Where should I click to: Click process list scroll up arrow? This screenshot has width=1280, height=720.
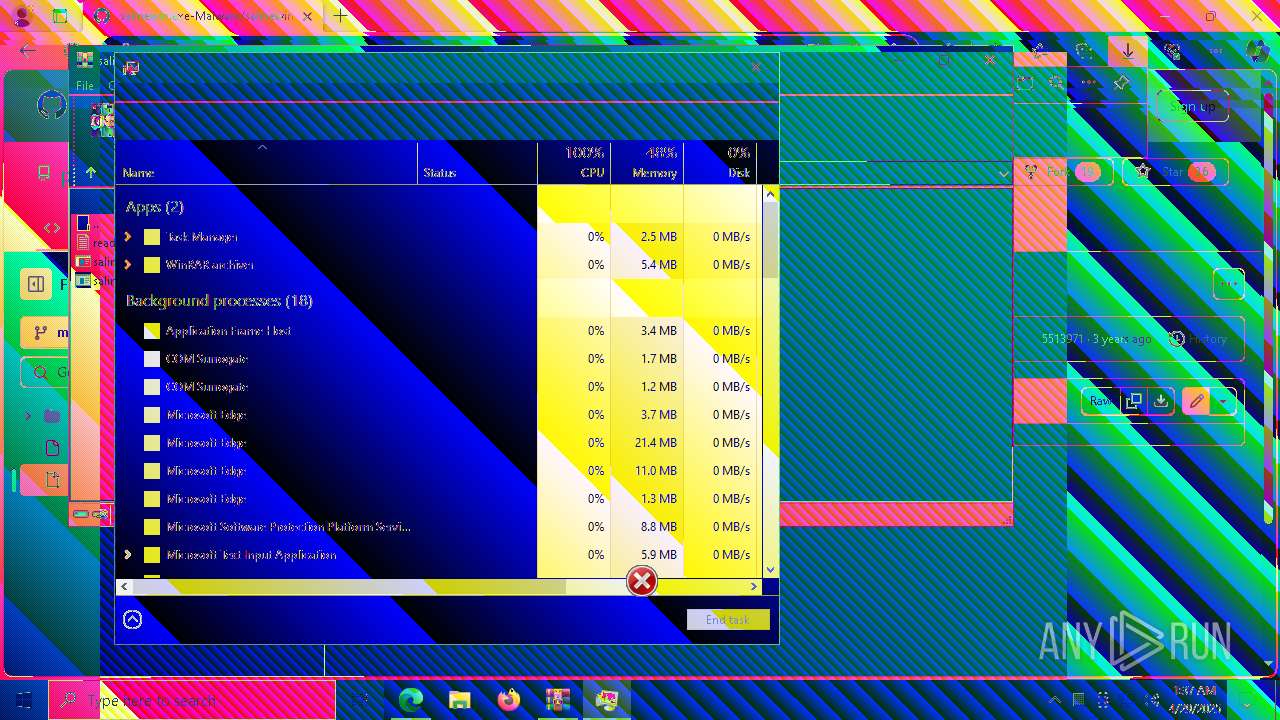point(770,194)
